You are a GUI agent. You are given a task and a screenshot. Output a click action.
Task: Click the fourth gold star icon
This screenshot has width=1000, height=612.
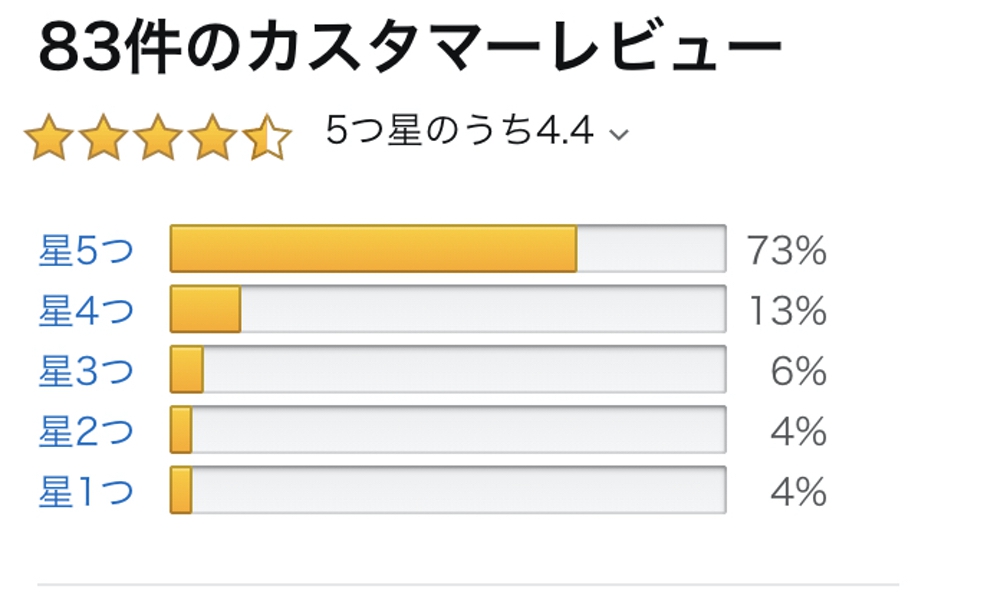(212, 138)
